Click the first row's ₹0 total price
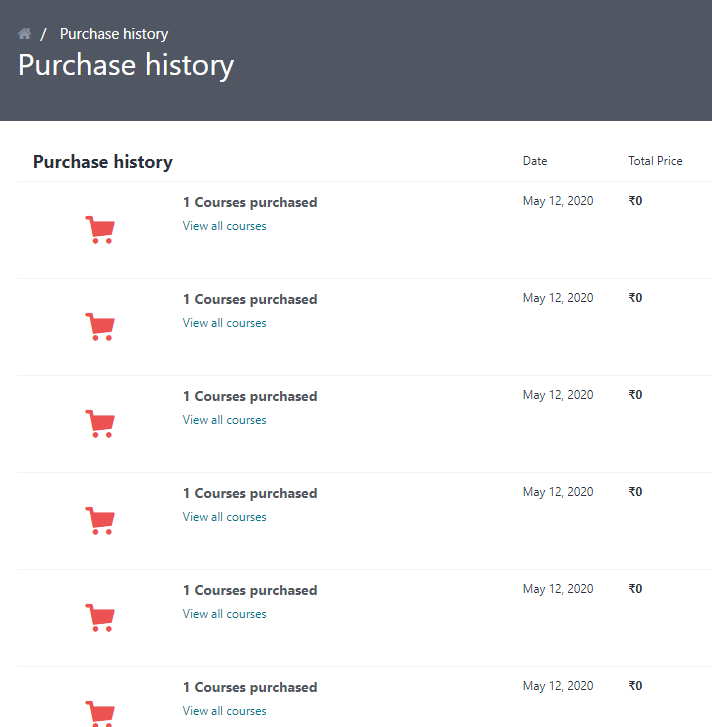This screenshot has height=727, width=712. pos(635,201)
